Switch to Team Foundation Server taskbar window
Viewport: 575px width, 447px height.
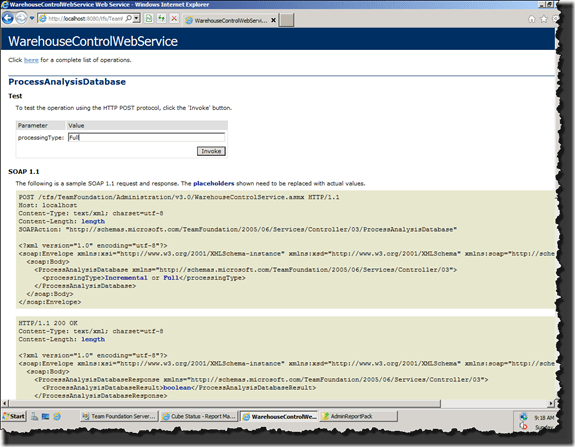click(x=119, y=416)
